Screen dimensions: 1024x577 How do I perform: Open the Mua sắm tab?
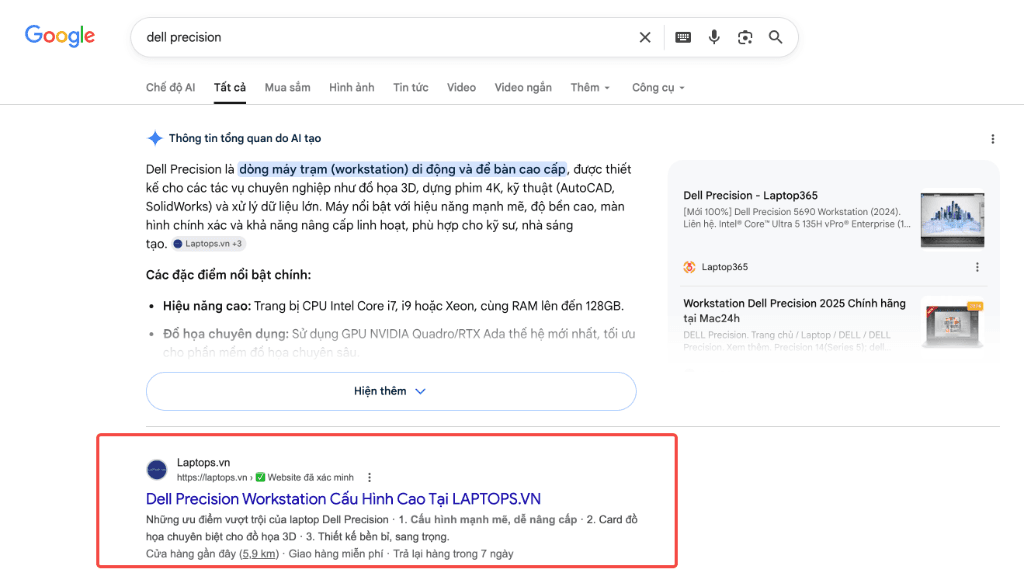click(x=287, y=87)
